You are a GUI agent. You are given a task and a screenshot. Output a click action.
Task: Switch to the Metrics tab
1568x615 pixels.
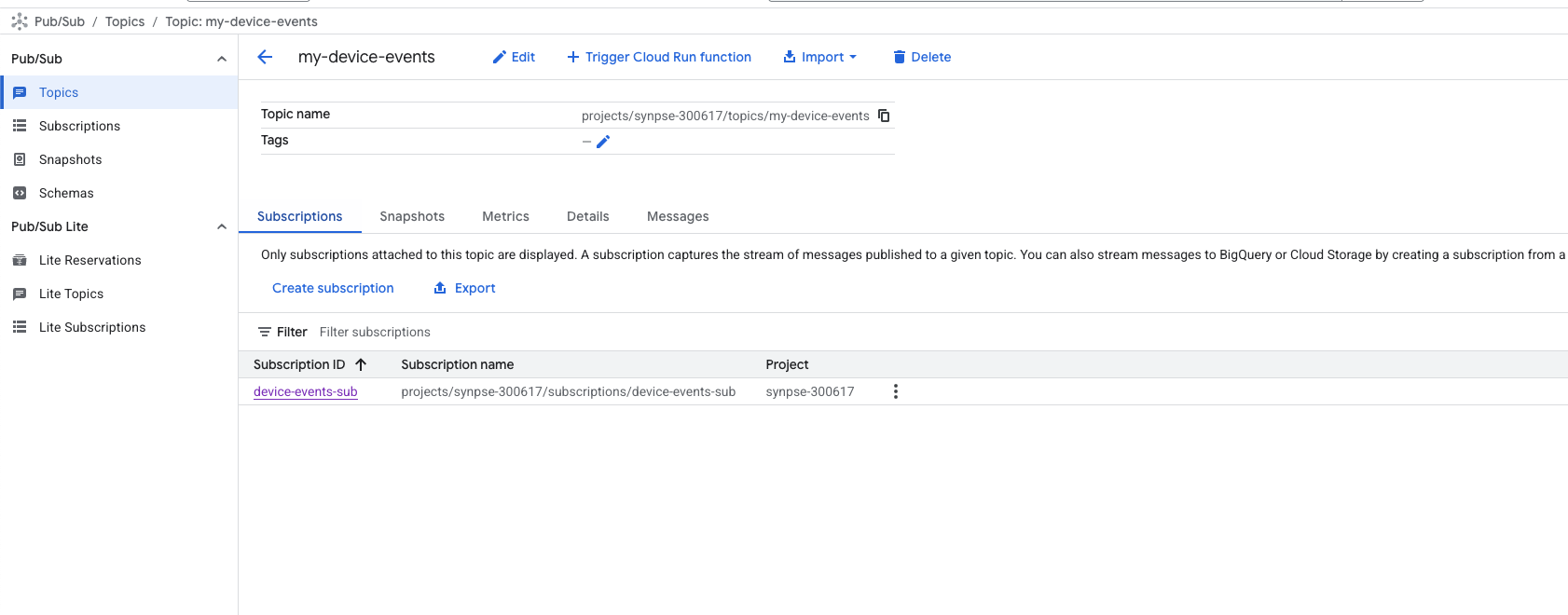(x=506, y=216)
